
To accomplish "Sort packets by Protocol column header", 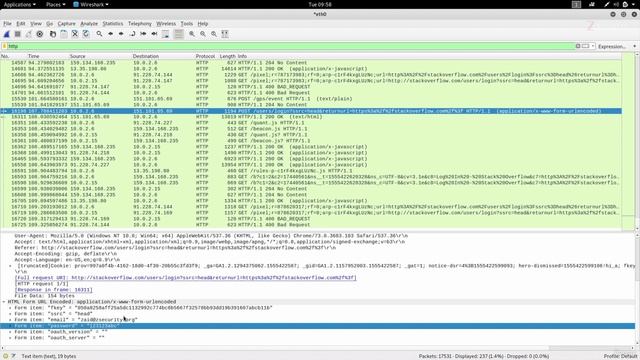I will click(205, 56).
